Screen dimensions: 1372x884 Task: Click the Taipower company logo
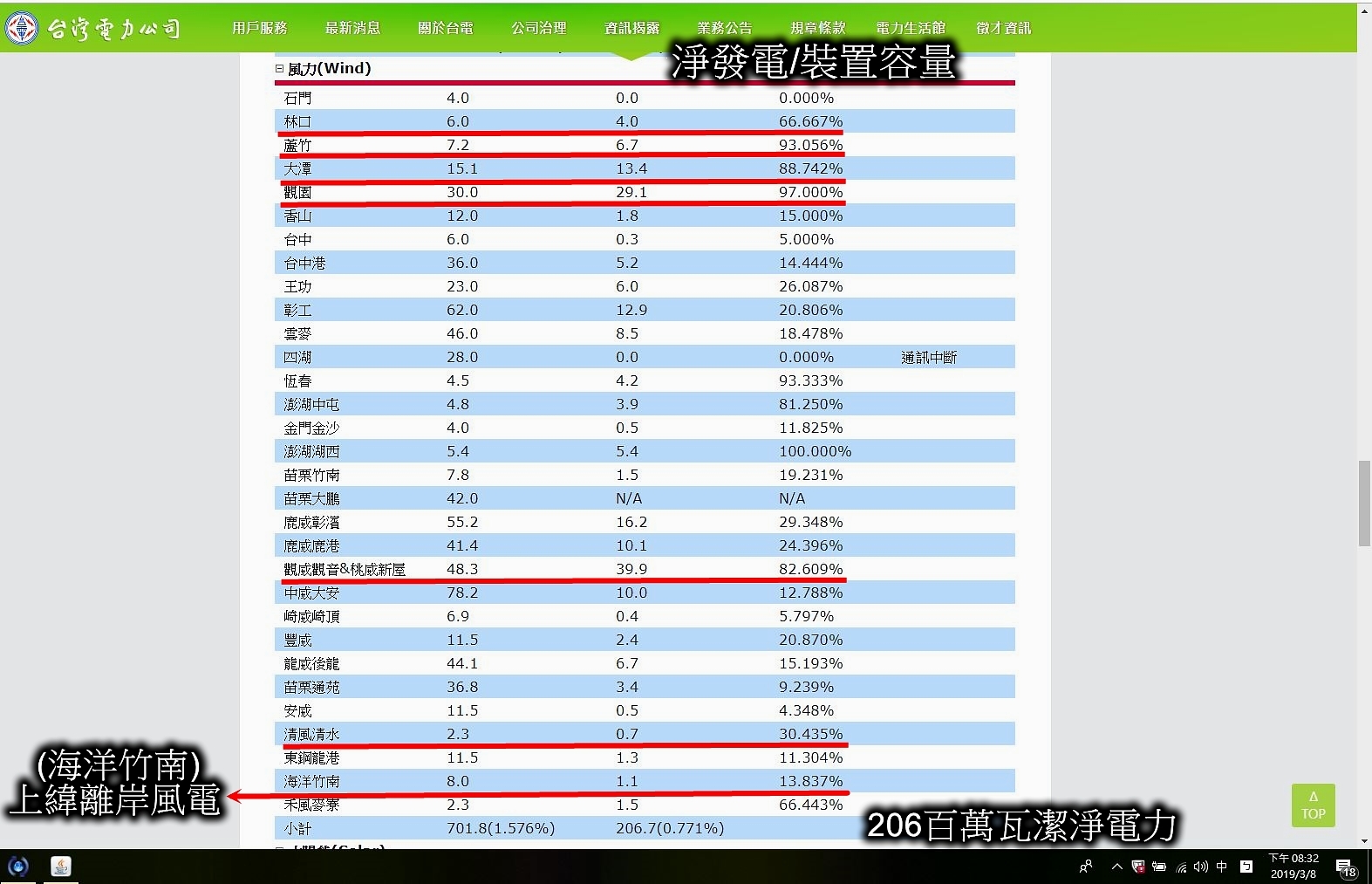pyautogui.click(x=92, y=28)
